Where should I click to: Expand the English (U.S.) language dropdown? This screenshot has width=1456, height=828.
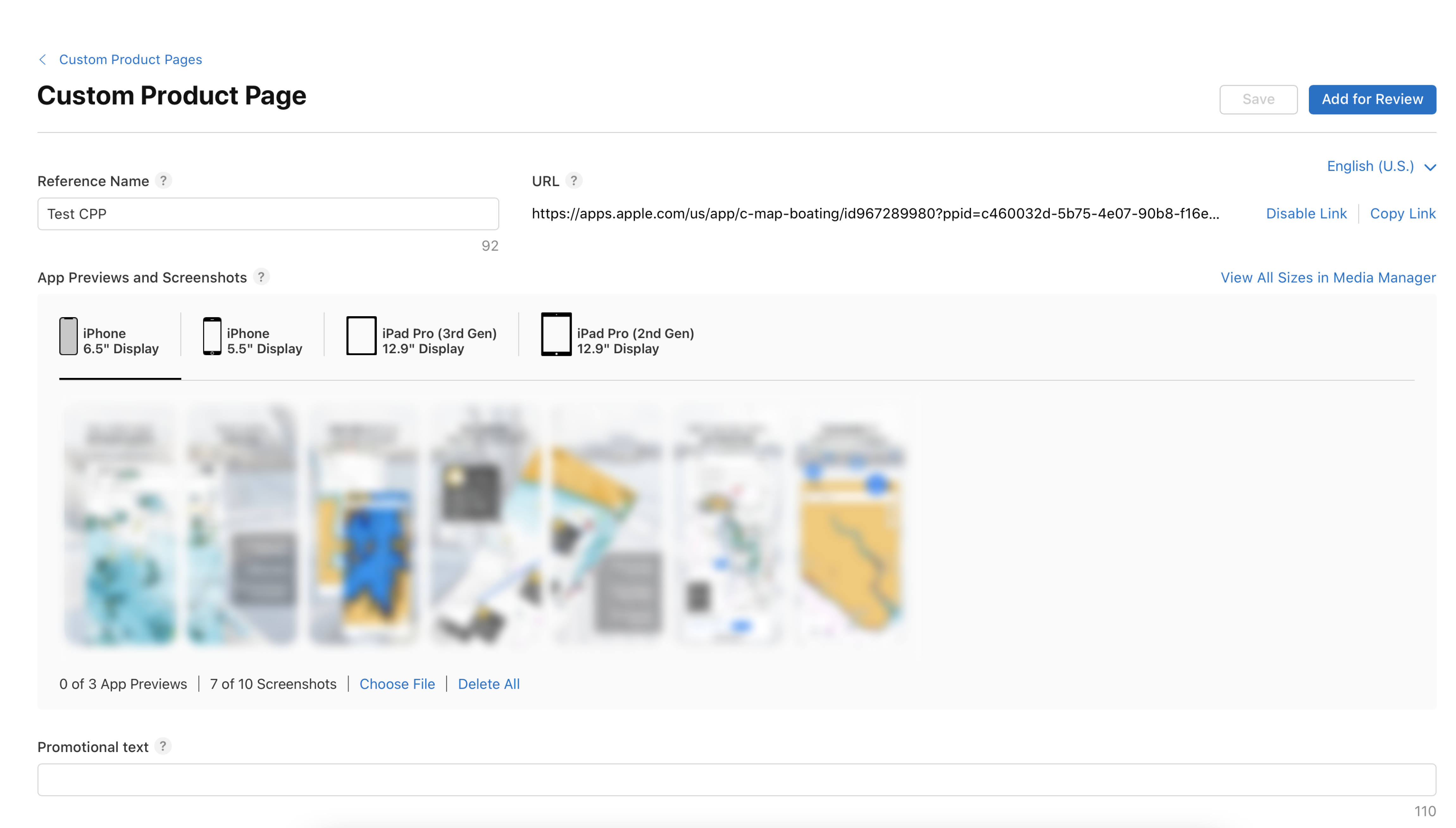[1381, 166]
